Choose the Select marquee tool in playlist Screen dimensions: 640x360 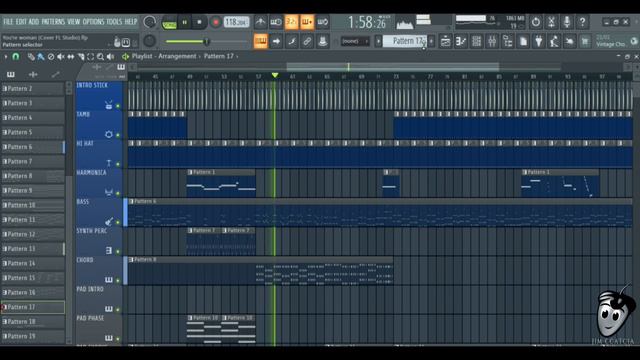click(90, 57)
